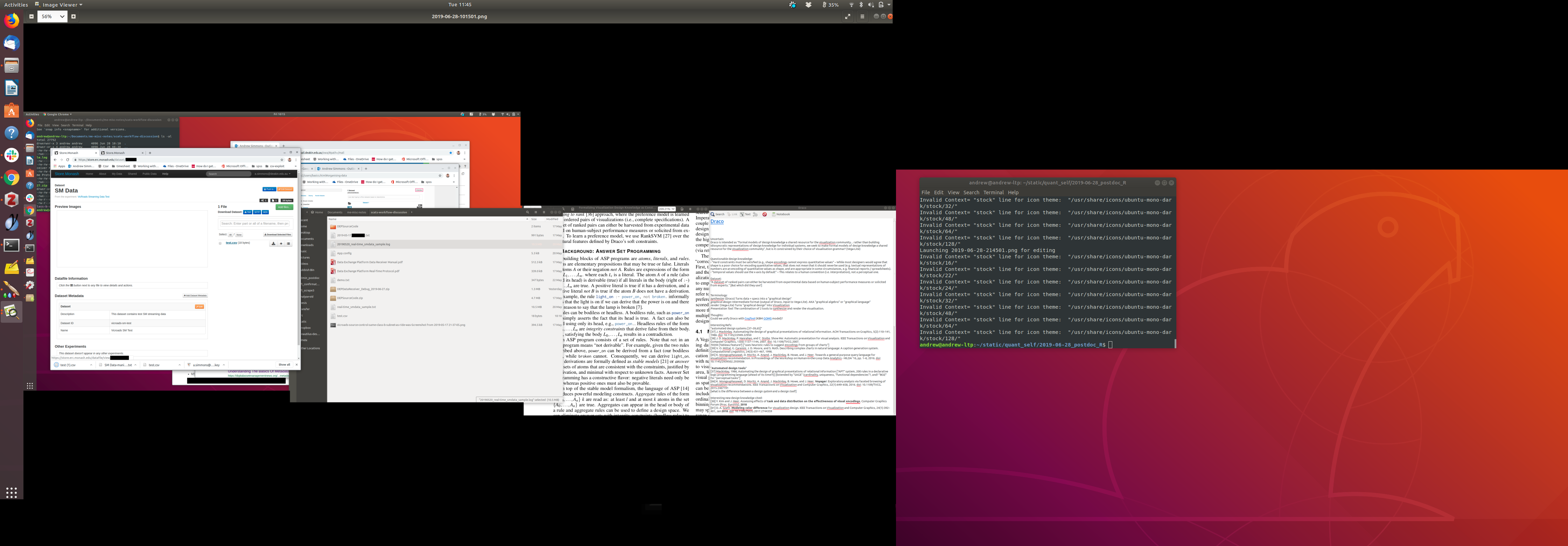Switch to Terminal via dock icon
This screenshot has height=546, width=1568.
pos(12,245)
